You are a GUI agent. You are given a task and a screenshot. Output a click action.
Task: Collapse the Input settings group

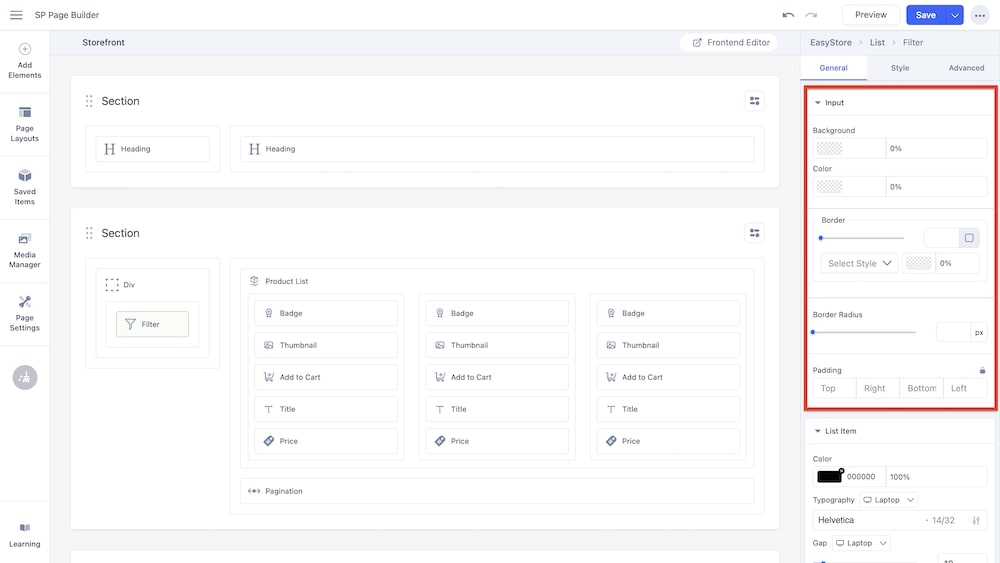[x=818, y=103]
